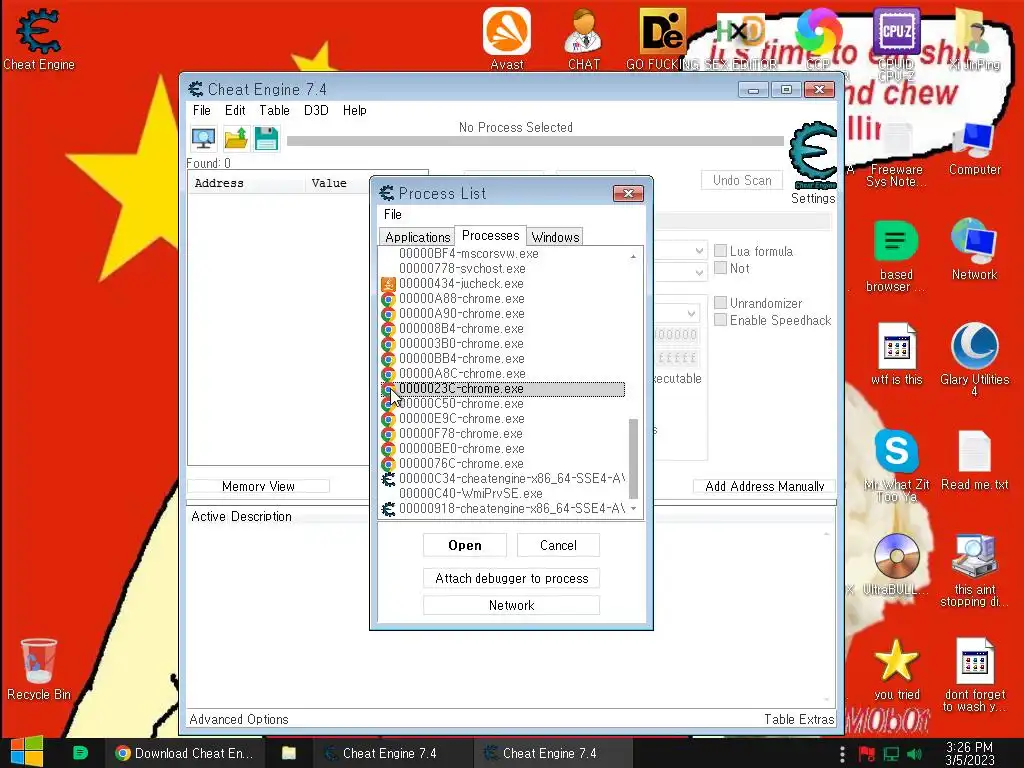This screenshot has height=768, width=1024.
Task: Open Computer desktop icon
Action: click(974, 150)
